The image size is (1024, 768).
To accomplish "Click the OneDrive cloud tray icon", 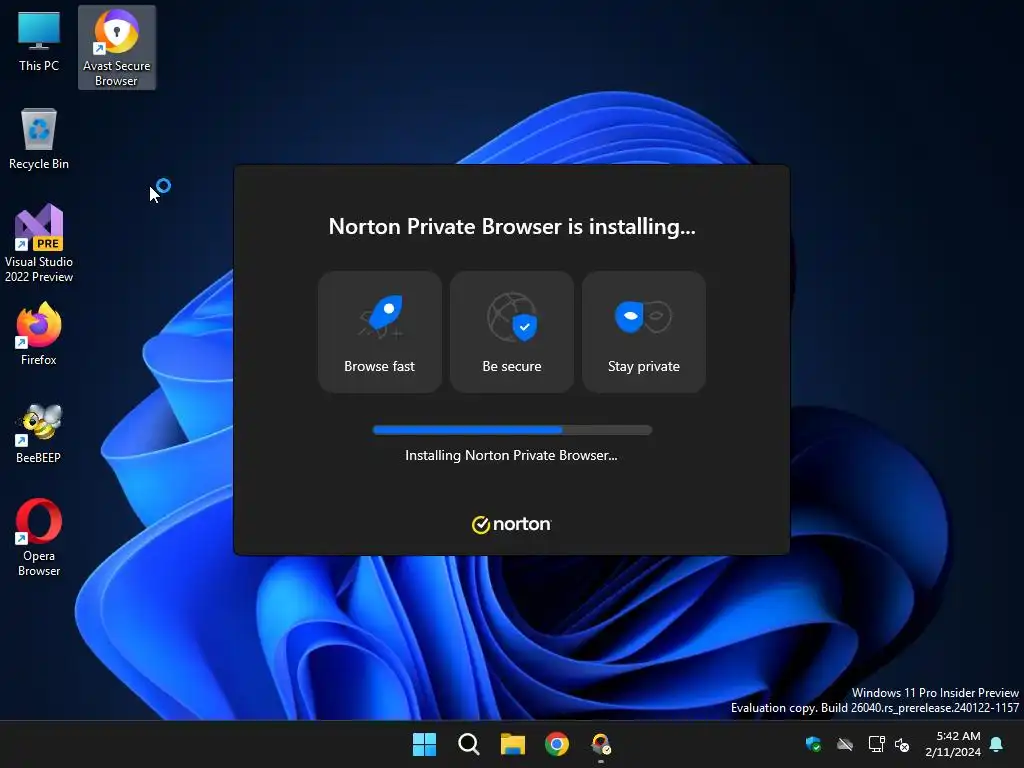I will click(x=845, y=744).
